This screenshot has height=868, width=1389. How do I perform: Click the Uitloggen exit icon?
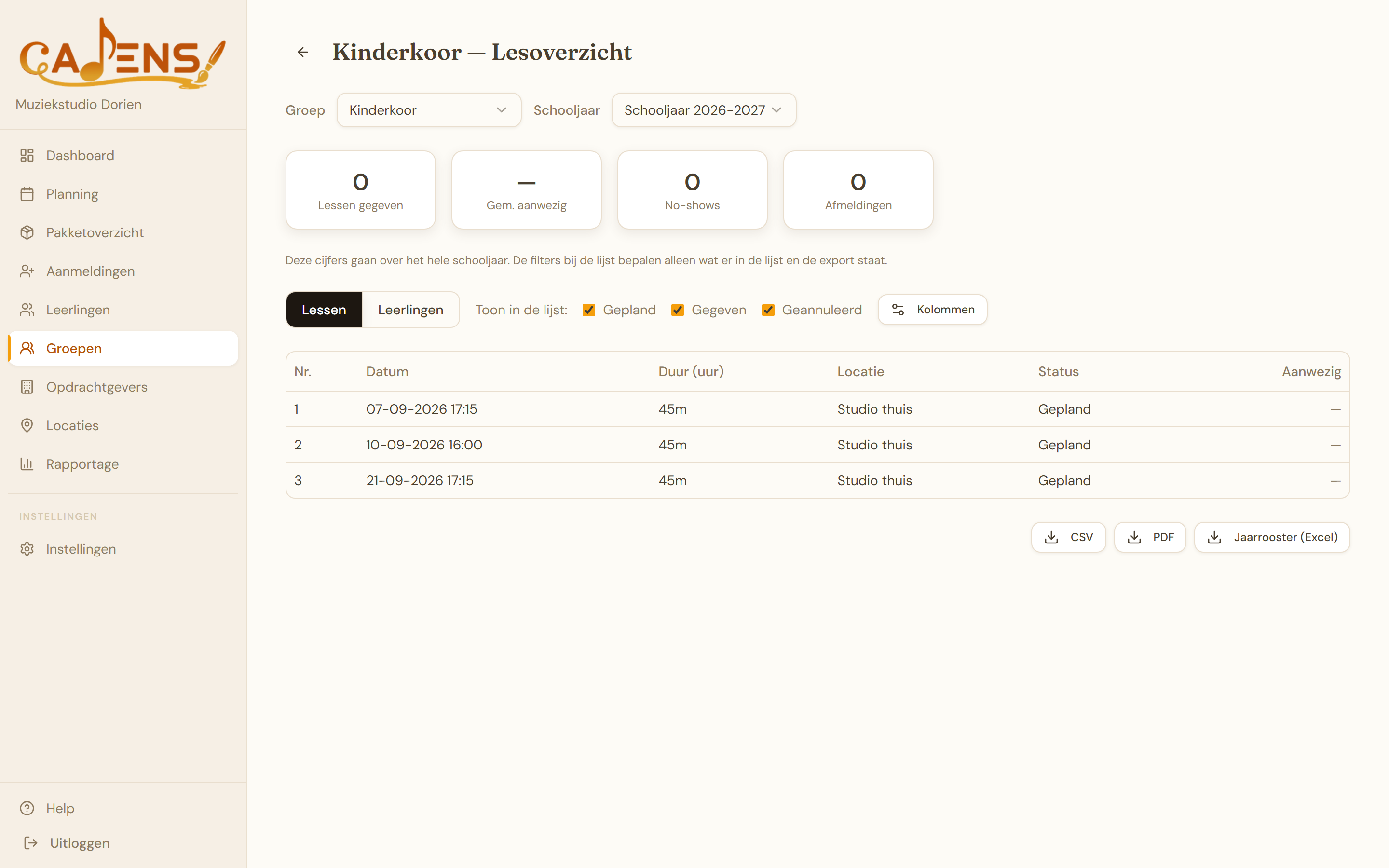point(31,843)
